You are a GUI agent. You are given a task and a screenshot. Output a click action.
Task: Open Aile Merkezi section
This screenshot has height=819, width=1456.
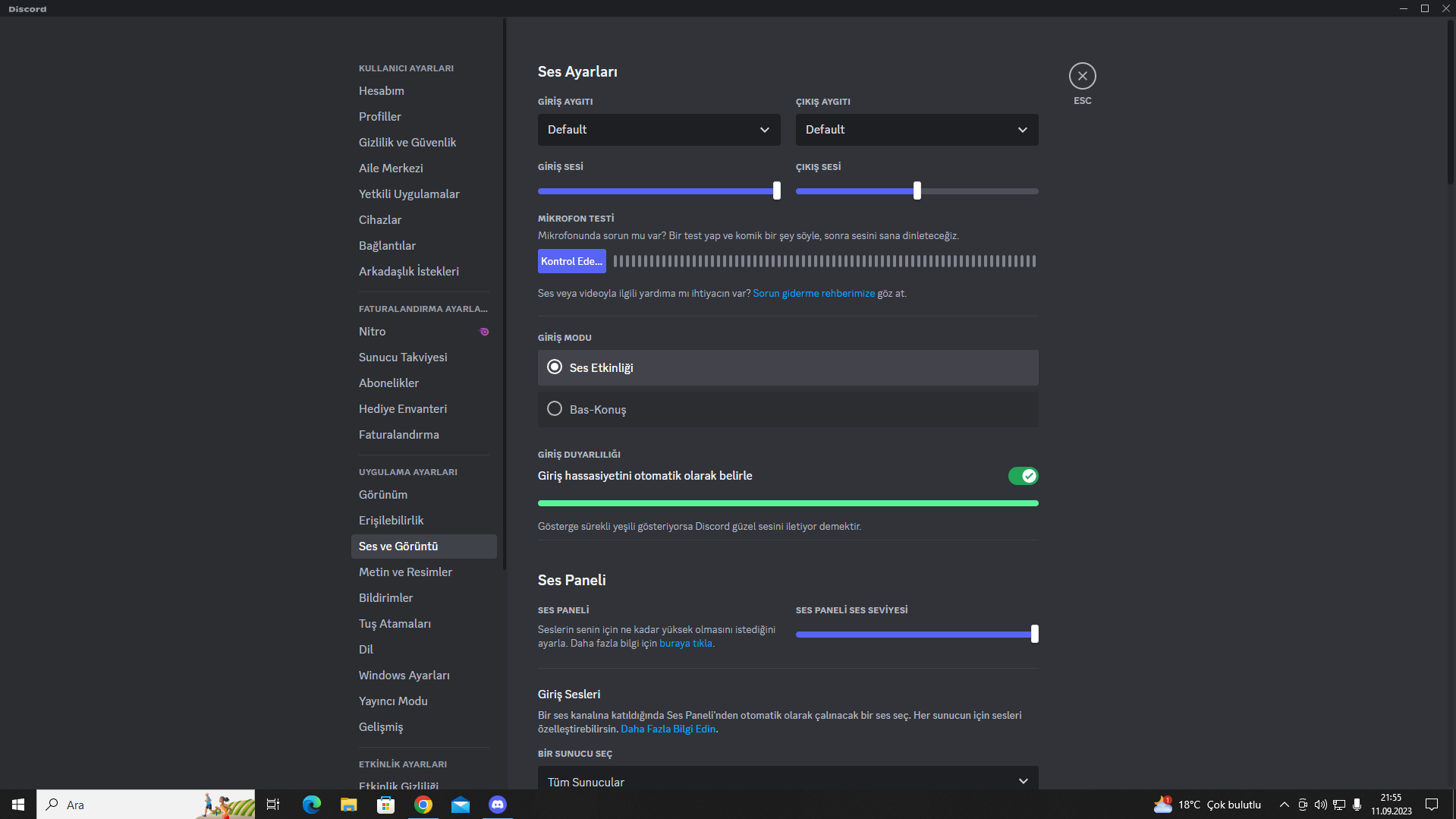click(423, 169)
